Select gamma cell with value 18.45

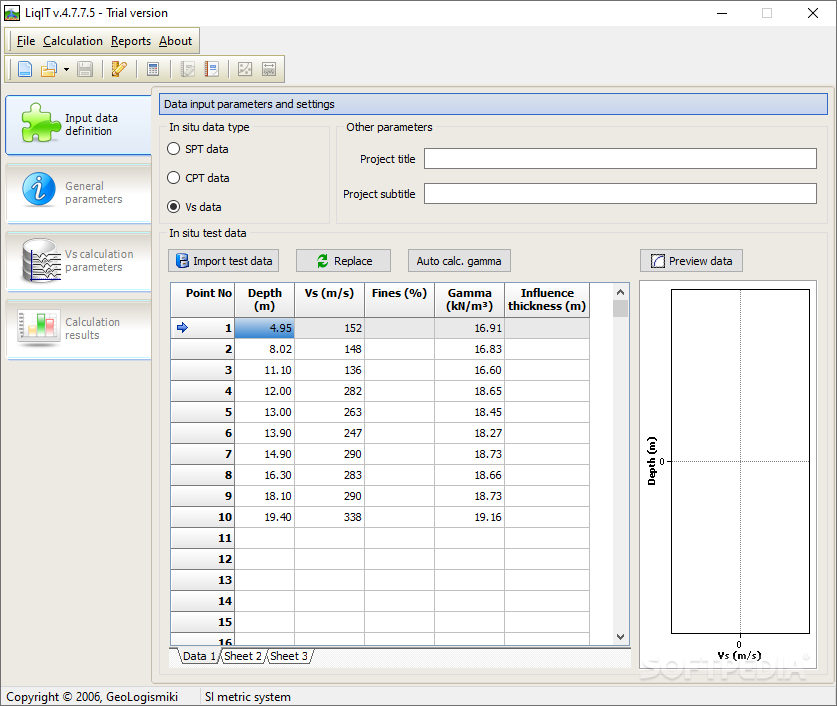[x=470, y=412]
